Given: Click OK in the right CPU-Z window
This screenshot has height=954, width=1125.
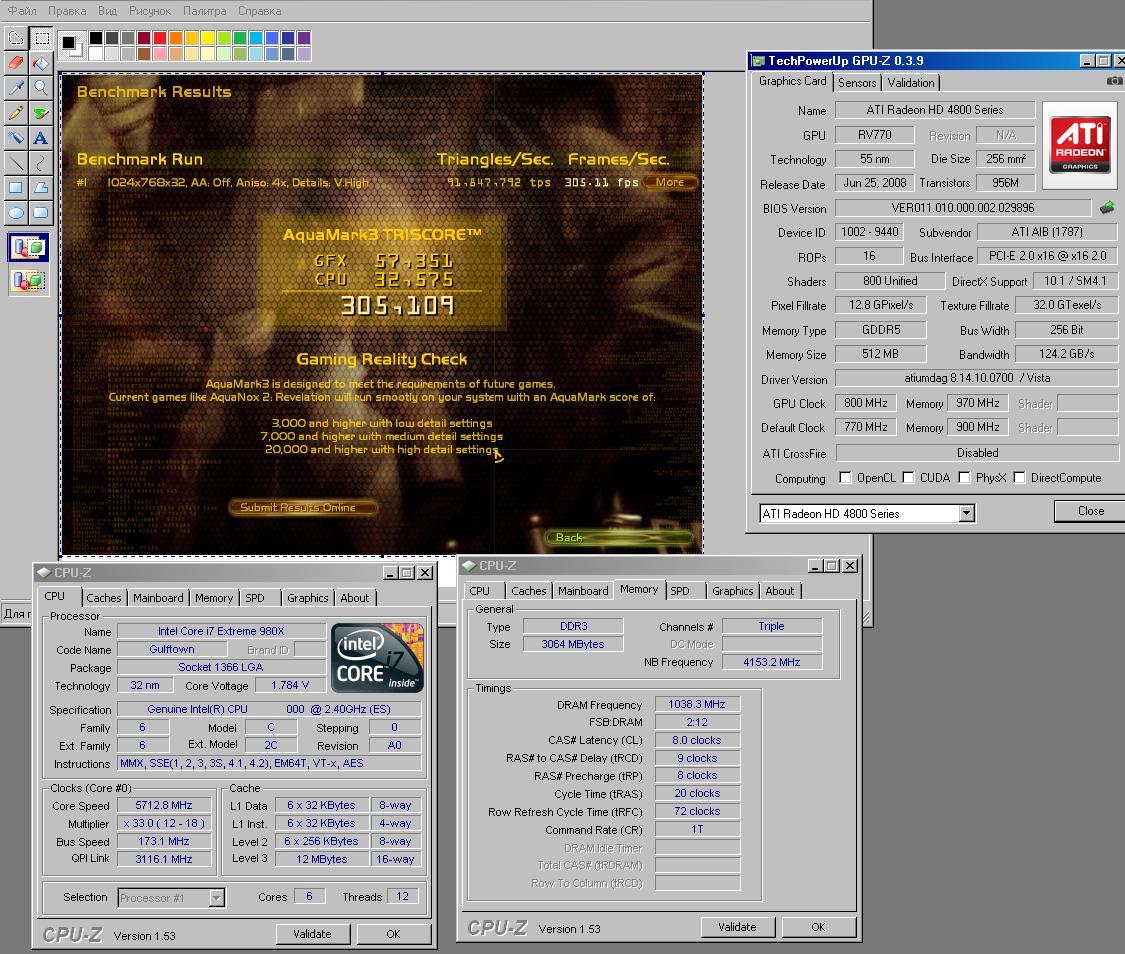Looking at the screenshot, I should tap(818, 927).
